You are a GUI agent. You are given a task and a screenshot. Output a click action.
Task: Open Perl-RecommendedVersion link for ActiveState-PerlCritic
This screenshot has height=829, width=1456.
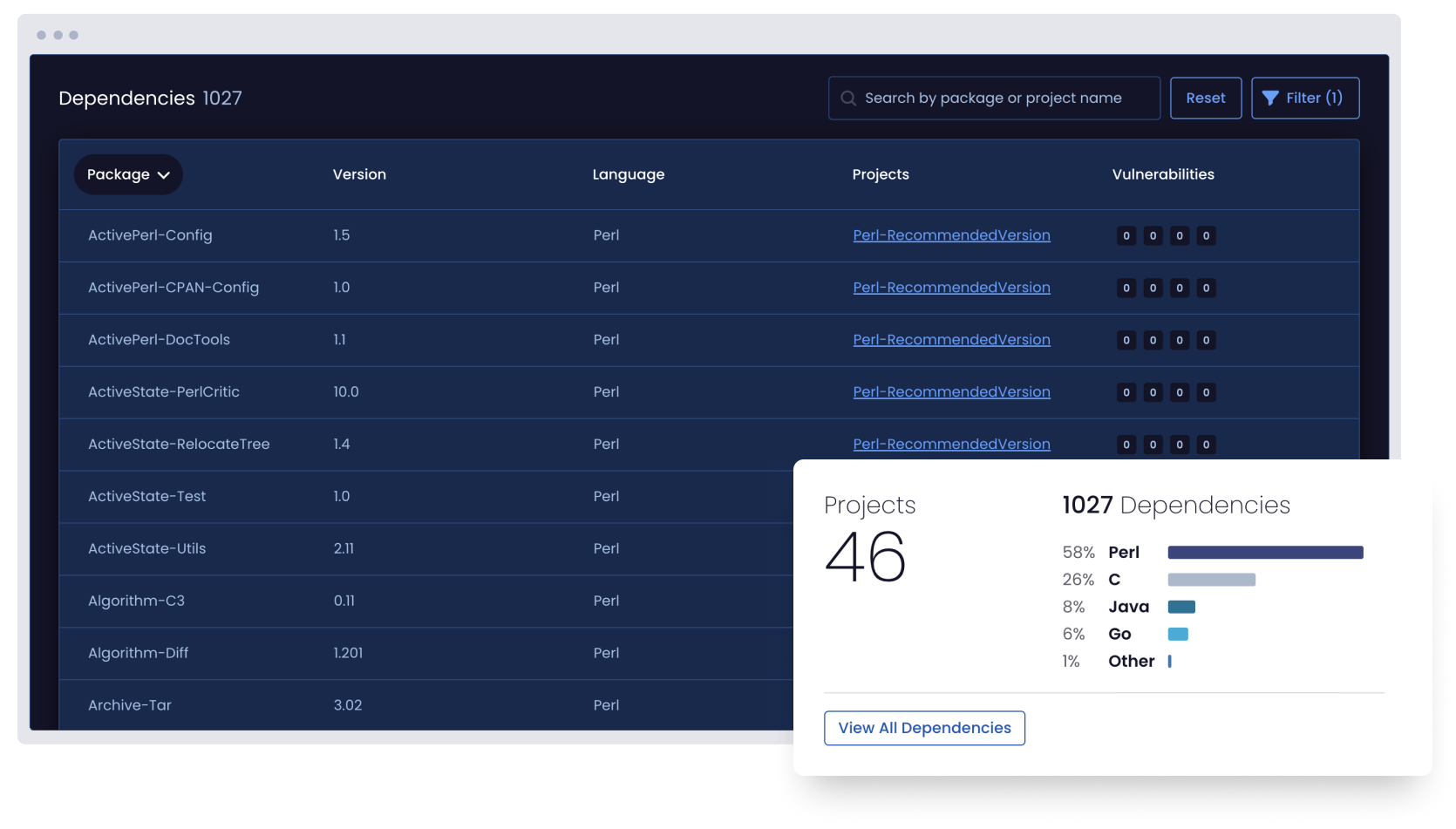[x=951, y=392]
